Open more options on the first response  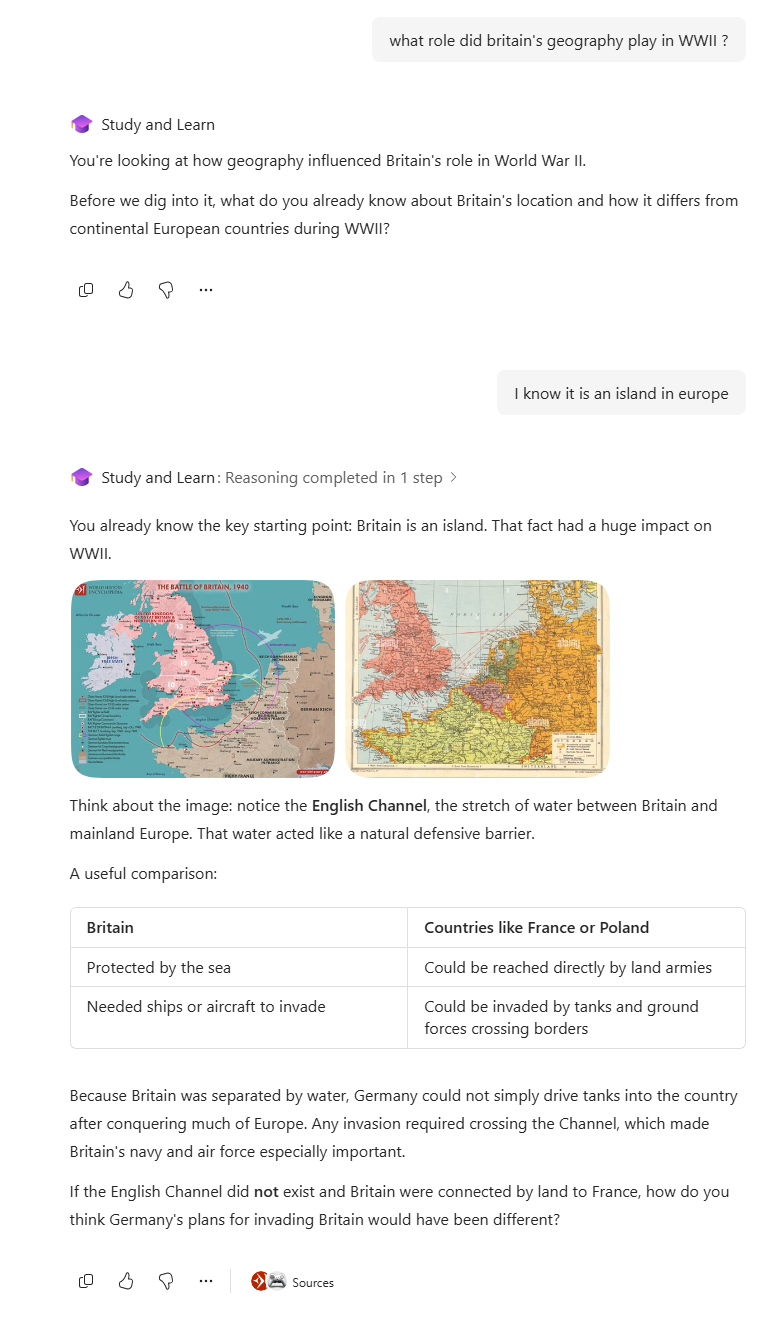coord(206,290)
